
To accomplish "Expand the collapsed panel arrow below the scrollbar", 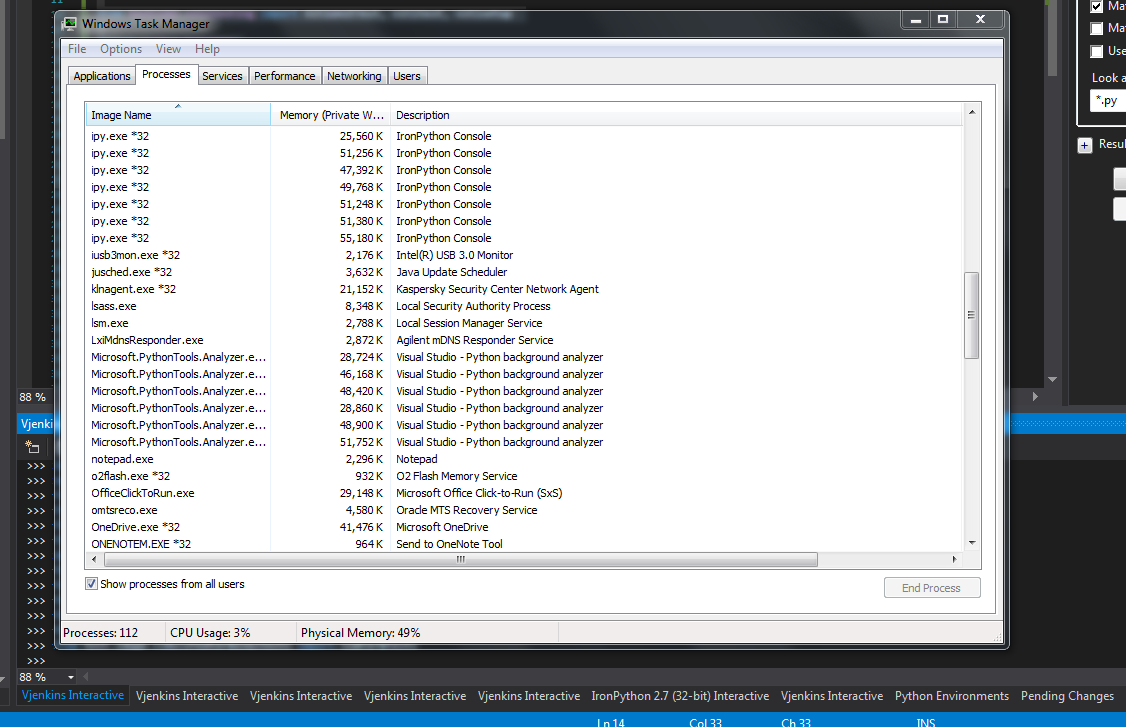I will click(1052, 380).
